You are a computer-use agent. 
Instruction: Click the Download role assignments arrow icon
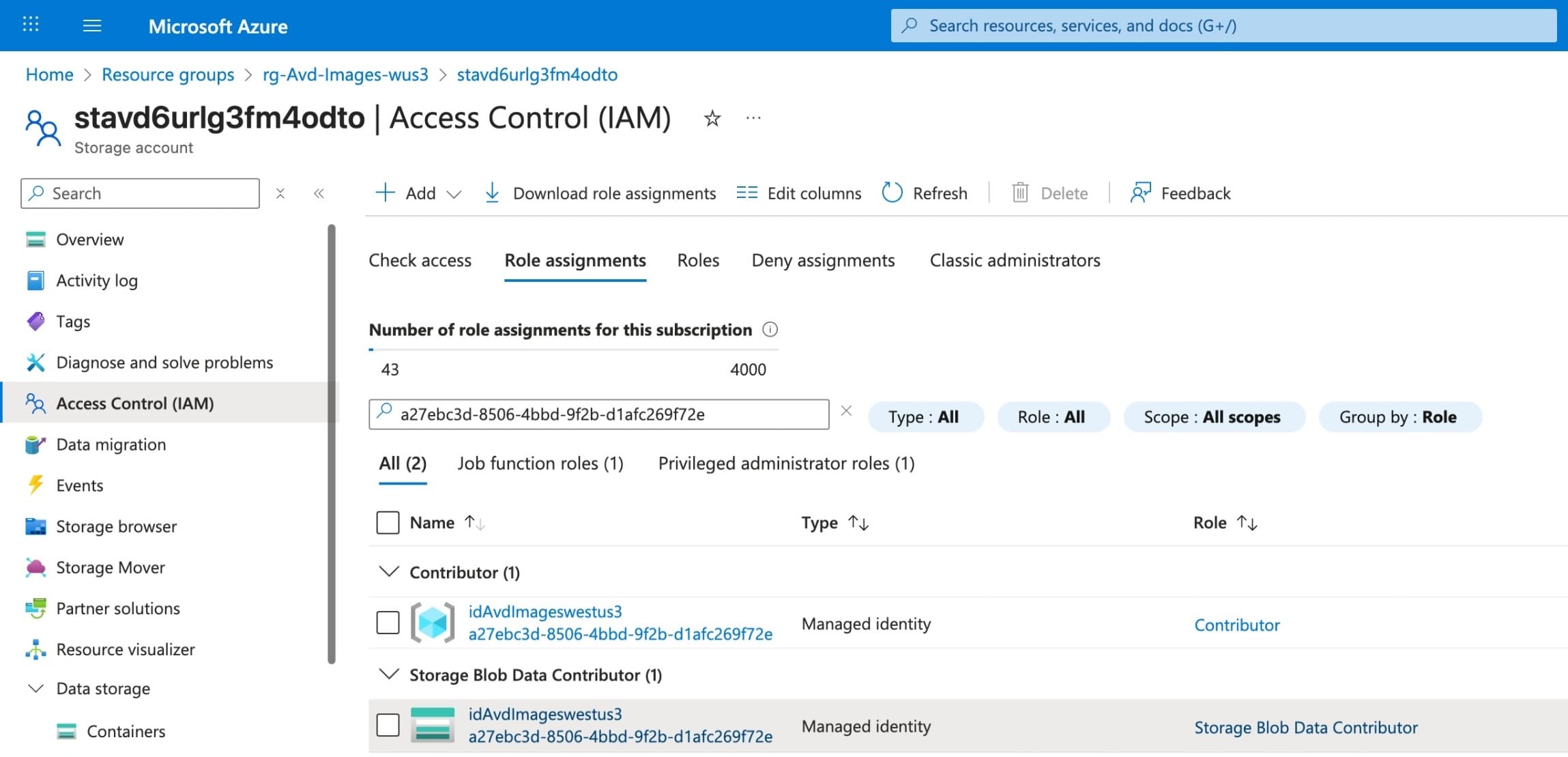pos(492,193)
